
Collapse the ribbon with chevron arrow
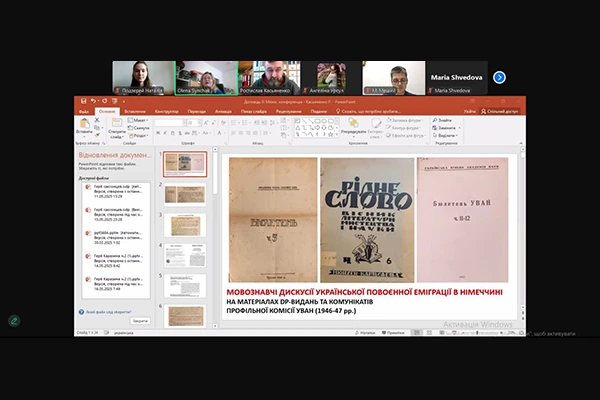[x=521, y=143]
